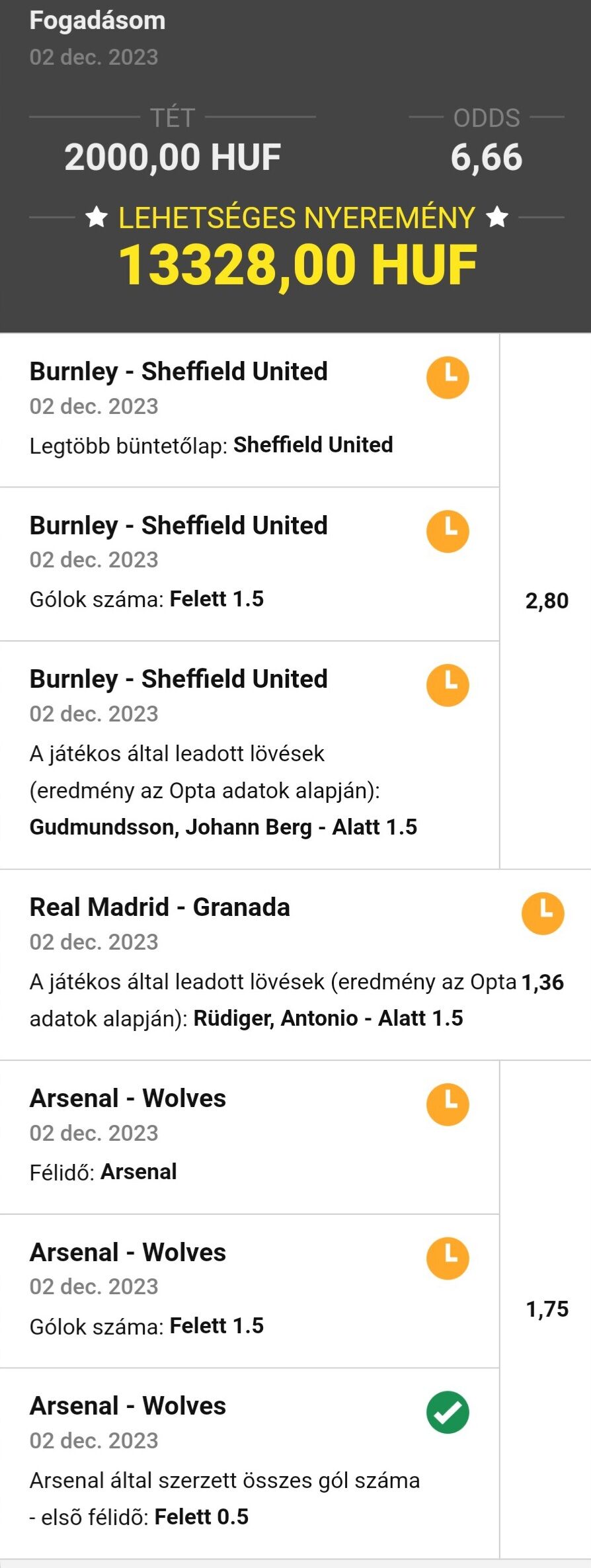Tap the clock icon on Arsenal Gólok száma bet
The image size is (591, 1568).
[x=448, y=1258]
